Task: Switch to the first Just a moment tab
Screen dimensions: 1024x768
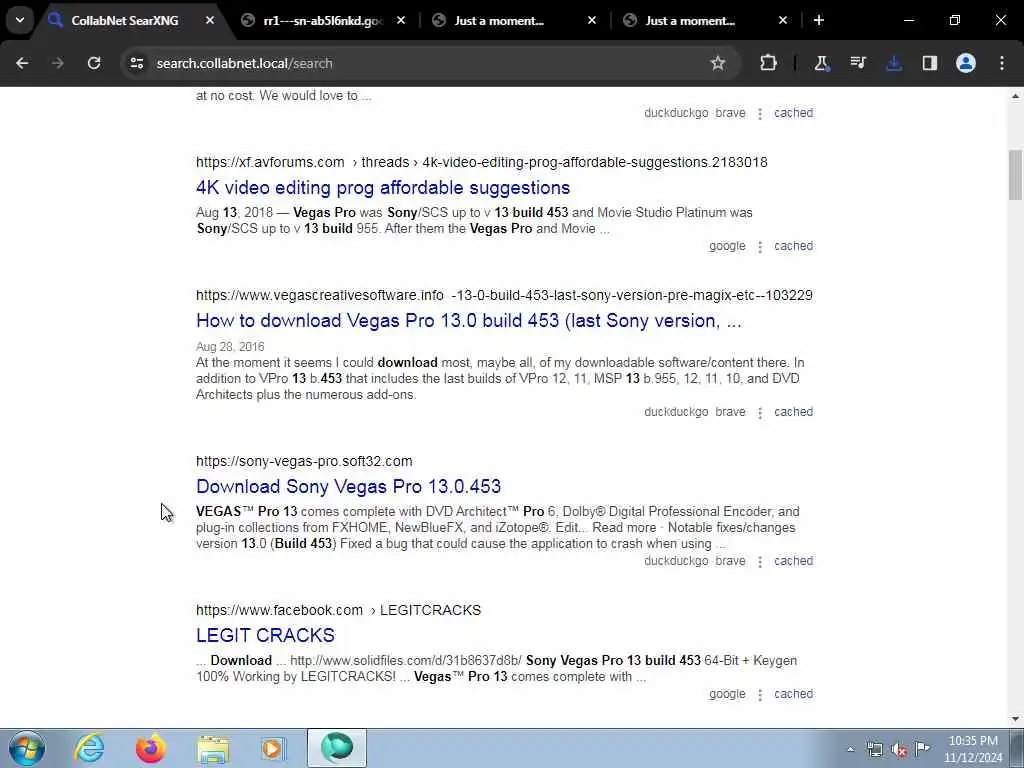Action: (x=500, y=21)
